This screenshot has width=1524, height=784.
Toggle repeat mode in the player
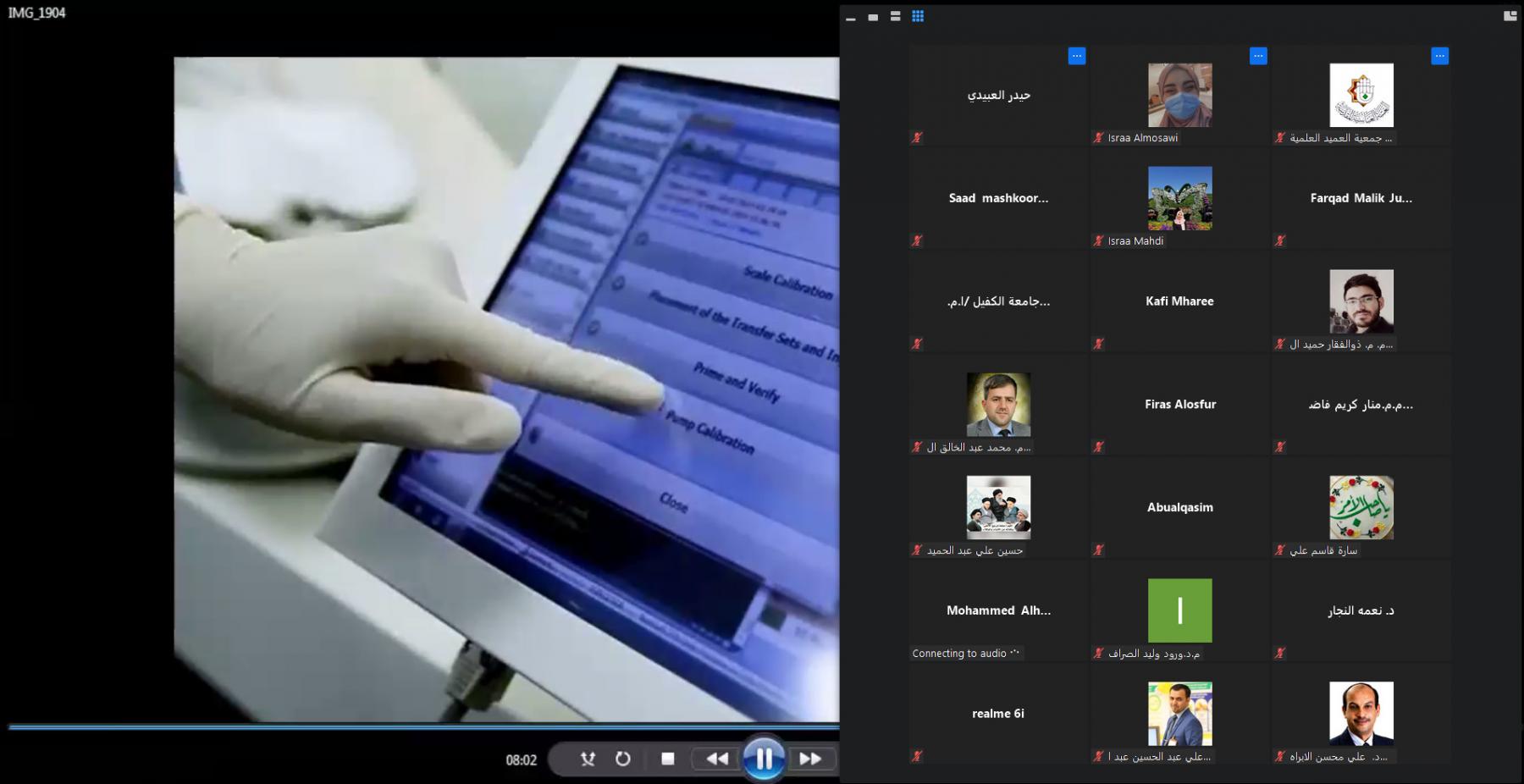(x=623, y=759)
